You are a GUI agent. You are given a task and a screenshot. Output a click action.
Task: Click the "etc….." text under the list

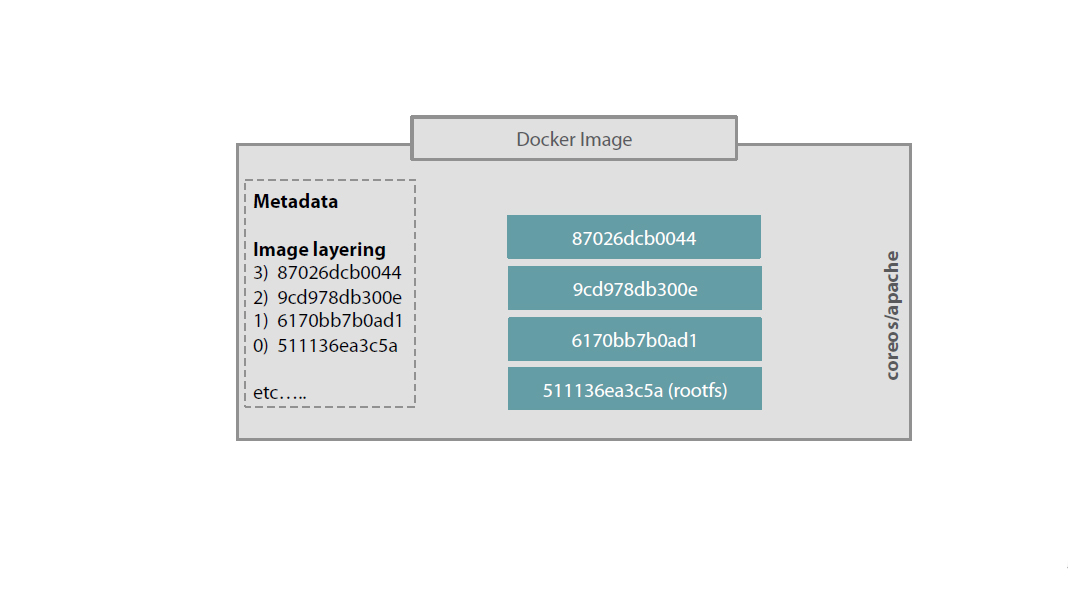coord(279,393)
